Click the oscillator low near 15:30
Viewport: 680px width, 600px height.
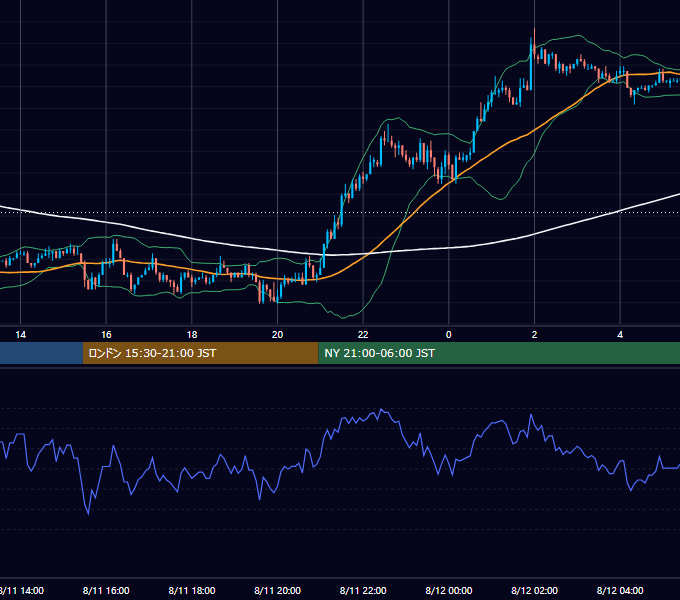click(x=88, y=513)
